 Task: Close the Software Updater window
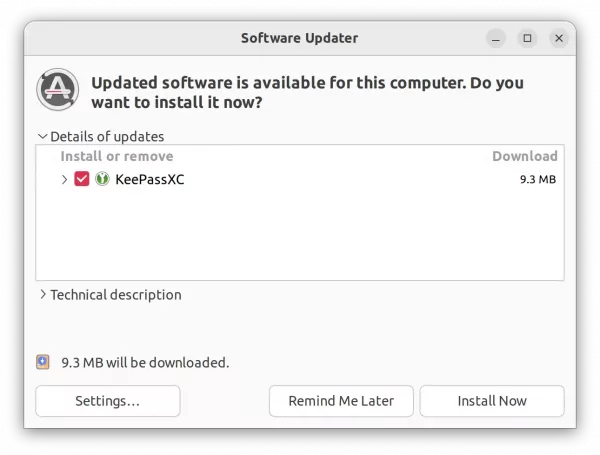tap(559, 38)
